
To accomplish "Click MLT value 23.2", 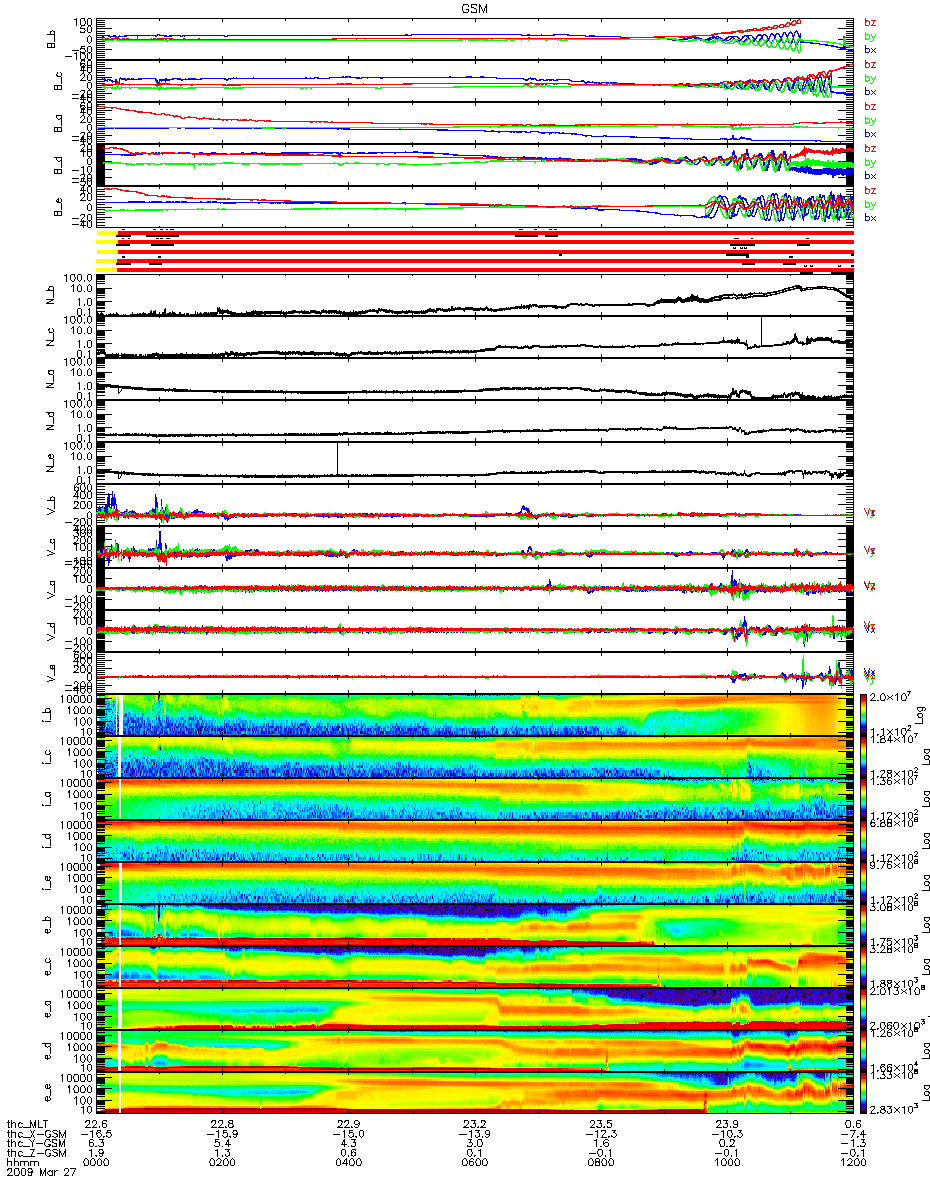I will 476,1124.
